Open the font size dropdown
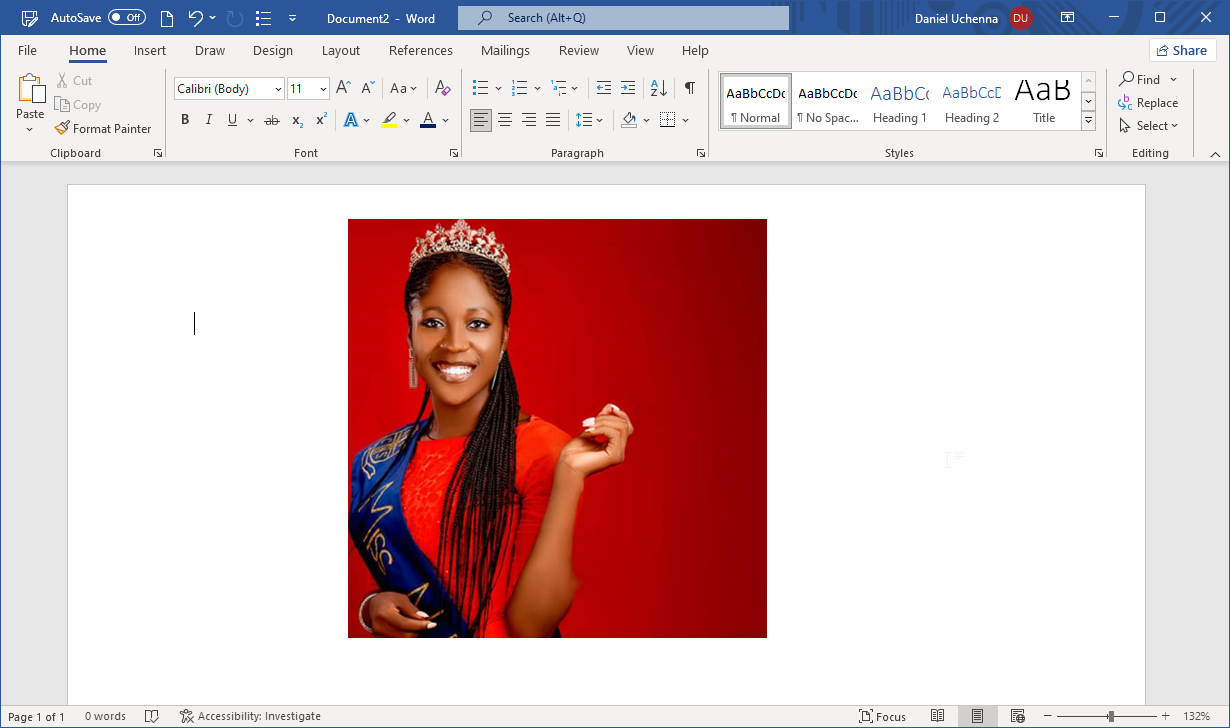The height and width of the screenshot is (728, 1230). tap(323, 89)
